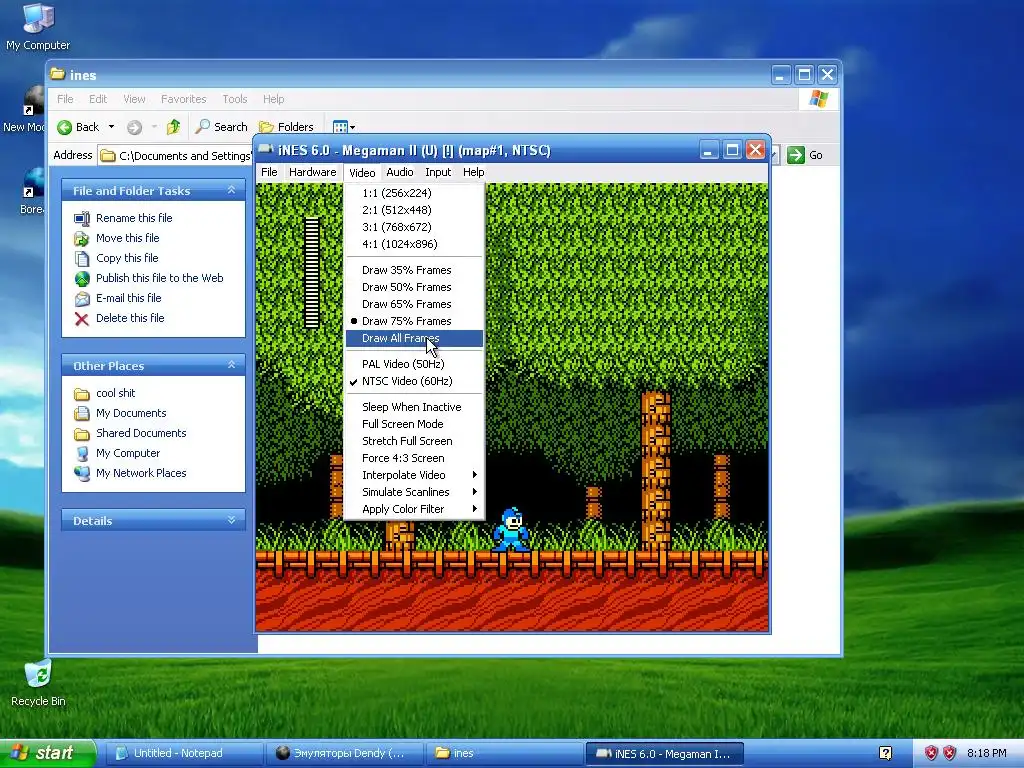Toggle NTSC Video (60Hz) option
This screenshot has width=1024, height=768.
pos(414,381)
